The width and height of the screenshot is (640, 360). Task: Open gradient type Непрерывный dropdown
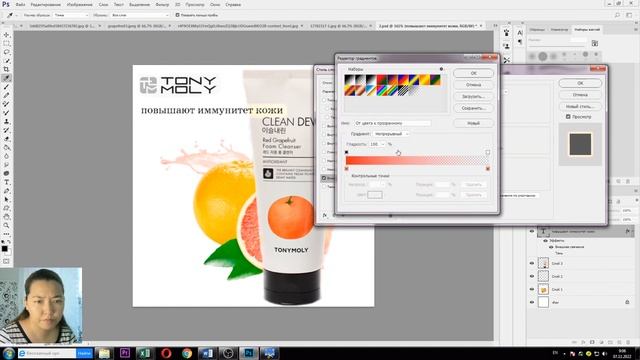click(x=391, y=134)
